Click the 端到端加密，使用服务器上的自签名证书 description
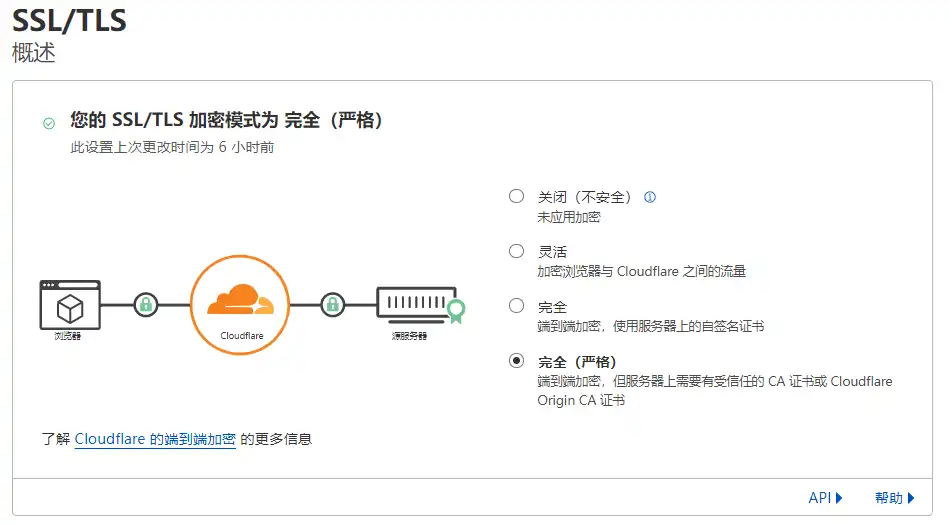Screen dimensions: 949x525 [x=651, y=326]
